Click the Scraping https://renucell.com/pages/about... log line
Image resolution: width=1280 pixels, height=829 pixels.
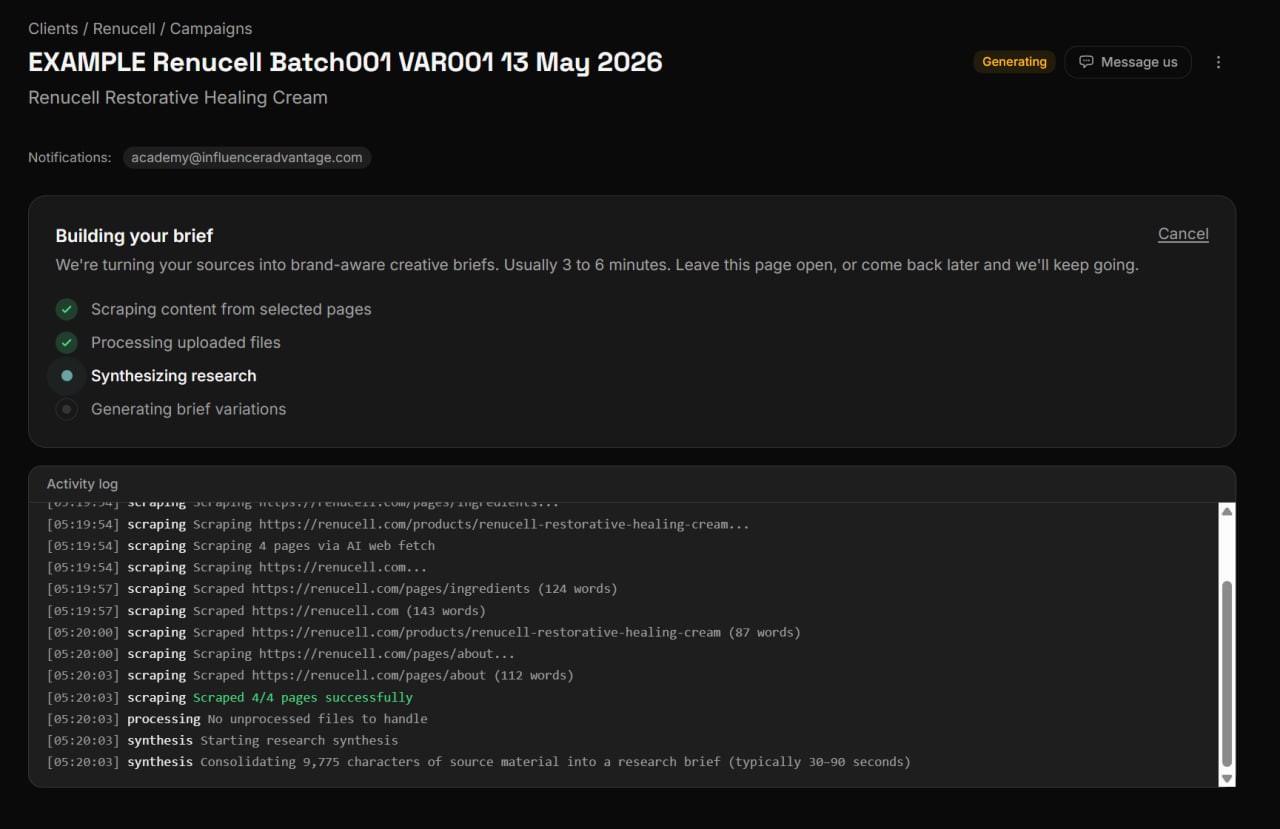point(281,654)
